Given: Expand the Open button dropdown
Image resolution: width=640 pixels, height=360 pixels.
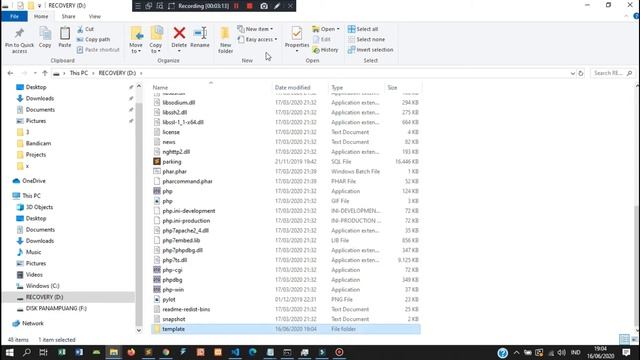Looking at the screenshot, I should point(338,29).
